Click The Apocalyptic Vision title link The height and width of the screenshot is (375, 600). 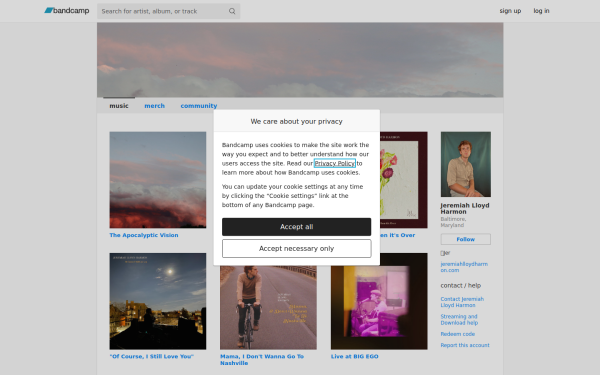tap(144, 235)
